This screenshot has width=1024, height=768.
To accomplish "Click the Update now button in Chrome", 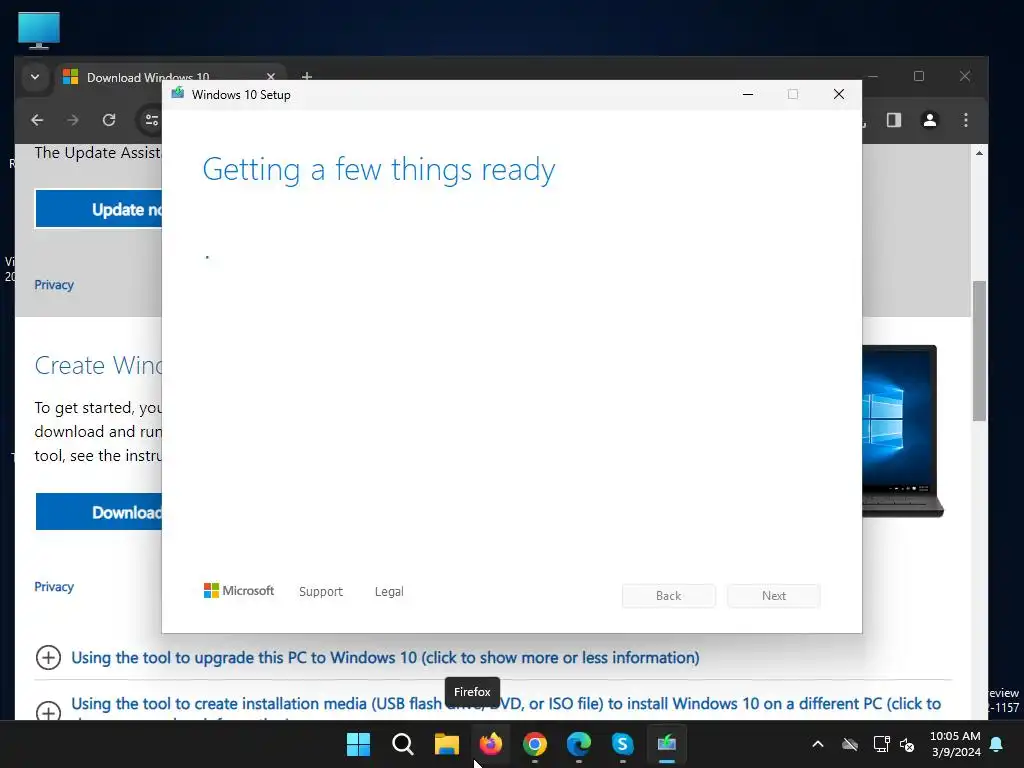I will tap(99, 209).
